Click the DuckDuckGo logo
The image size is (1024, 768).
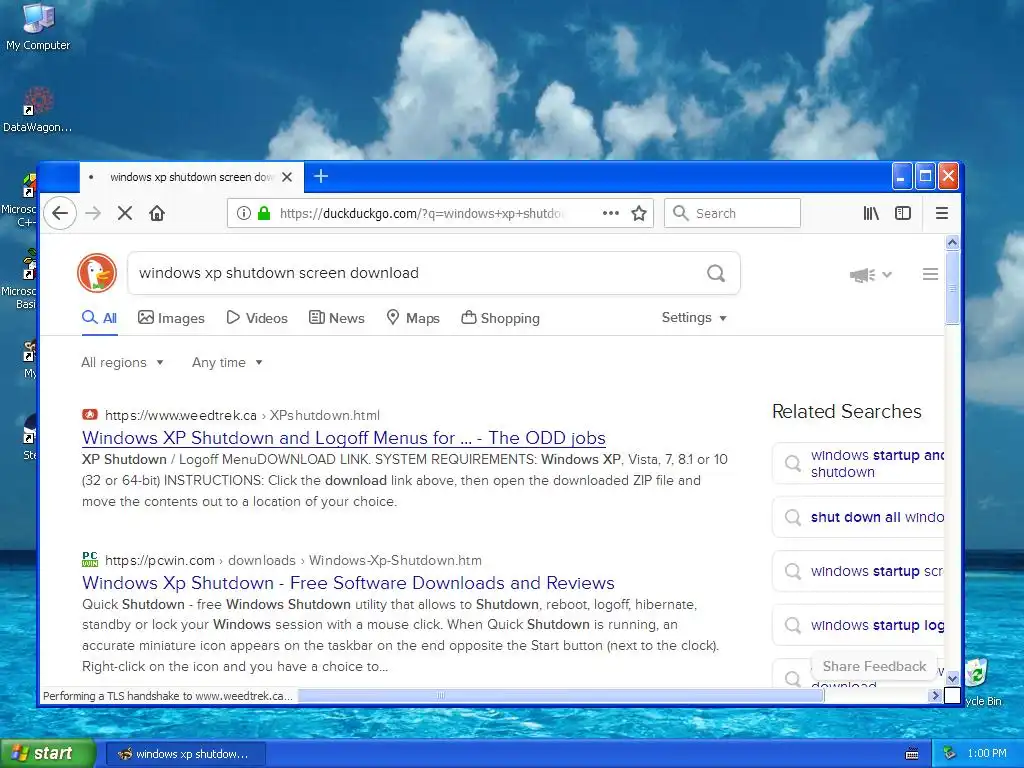click(x=97, y=273)
